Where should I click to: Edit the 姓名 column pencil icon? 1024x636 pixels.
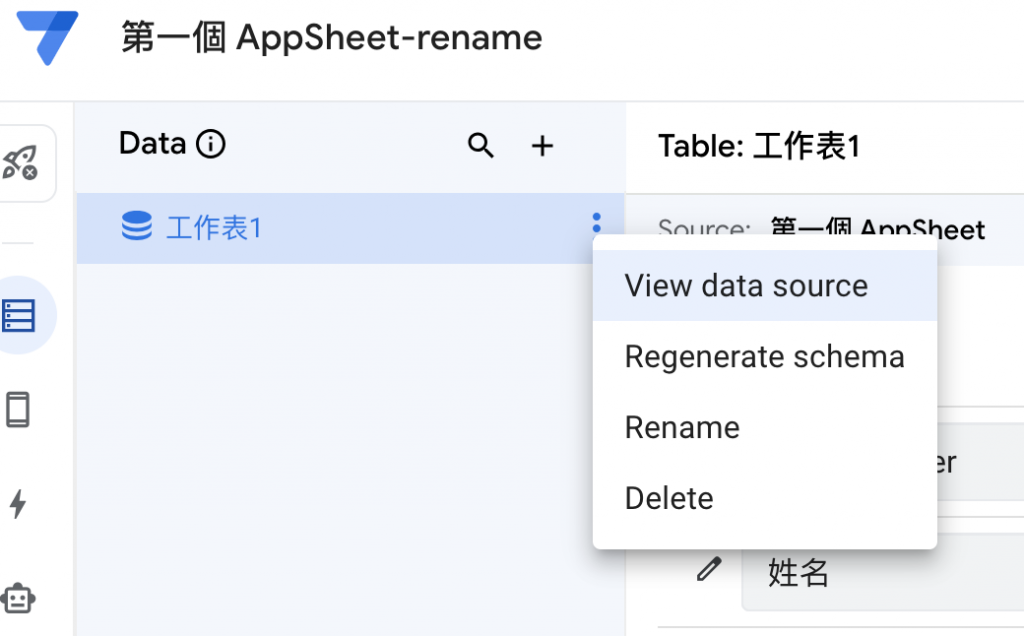[709, 569]
